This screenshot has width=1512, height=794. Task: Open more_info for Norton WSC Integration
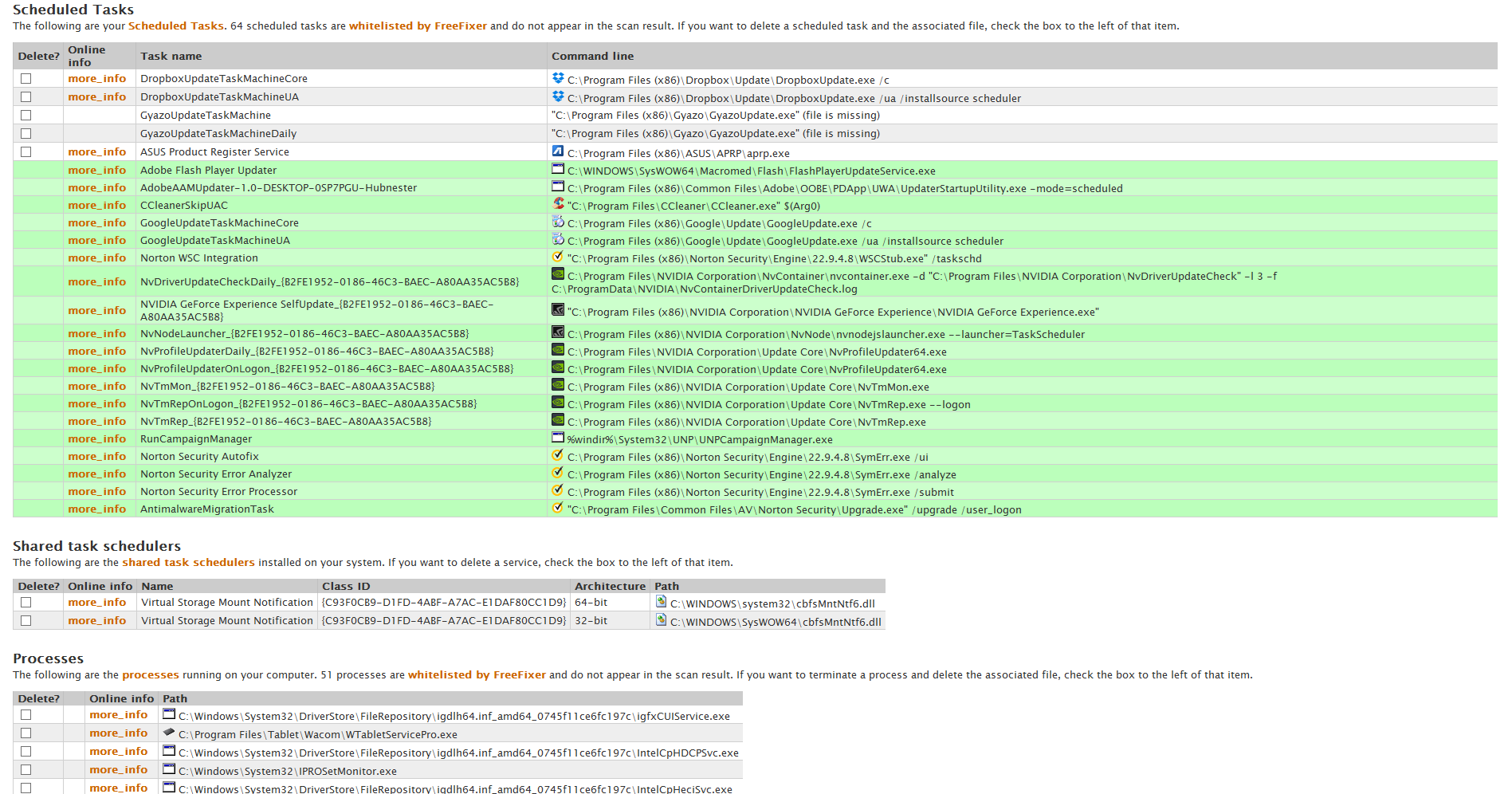97,257
